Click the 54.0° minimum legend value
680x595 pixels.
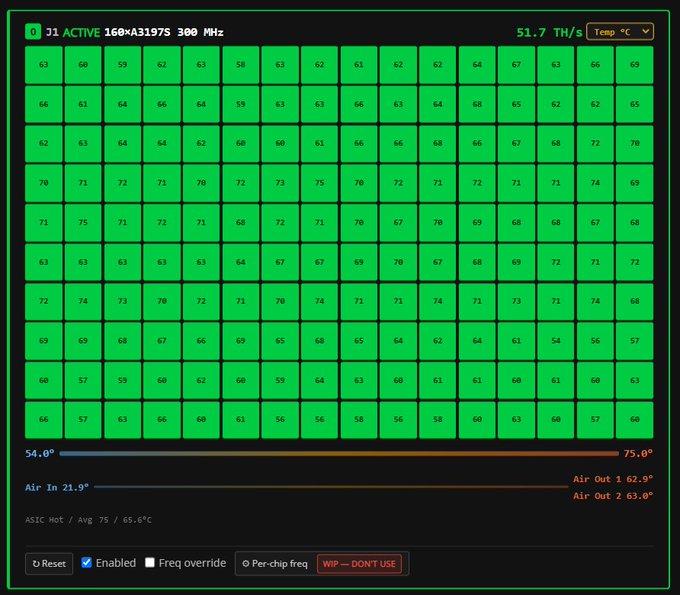39,454
